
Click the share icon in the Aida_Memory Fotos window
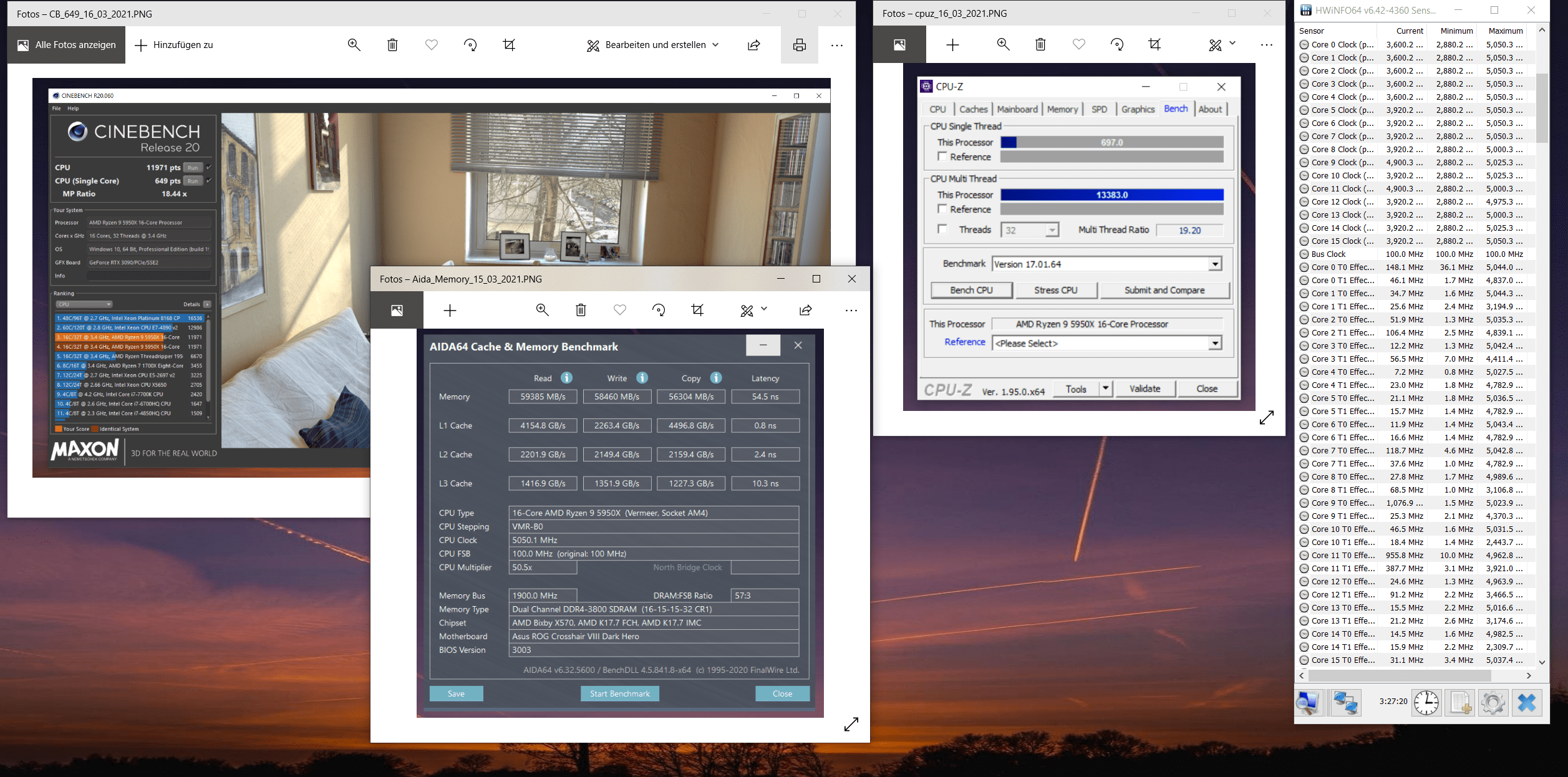click(x=805, y=311)
